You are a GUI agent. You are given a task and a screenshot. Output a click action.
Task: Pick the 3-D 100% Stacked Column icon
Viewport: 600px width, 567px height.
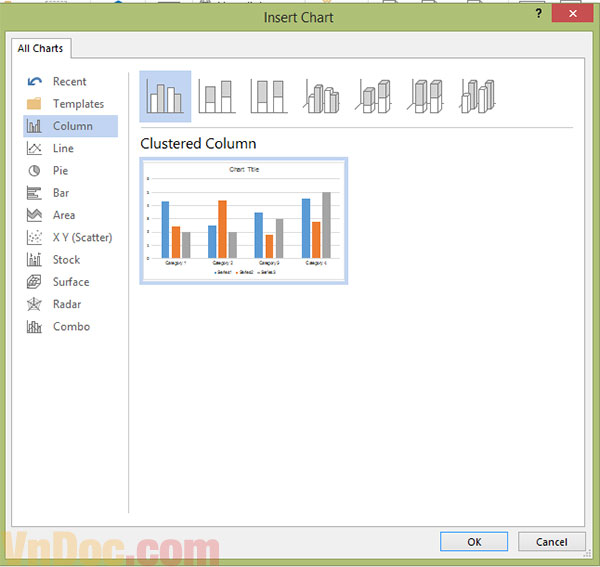pos(426,96)
